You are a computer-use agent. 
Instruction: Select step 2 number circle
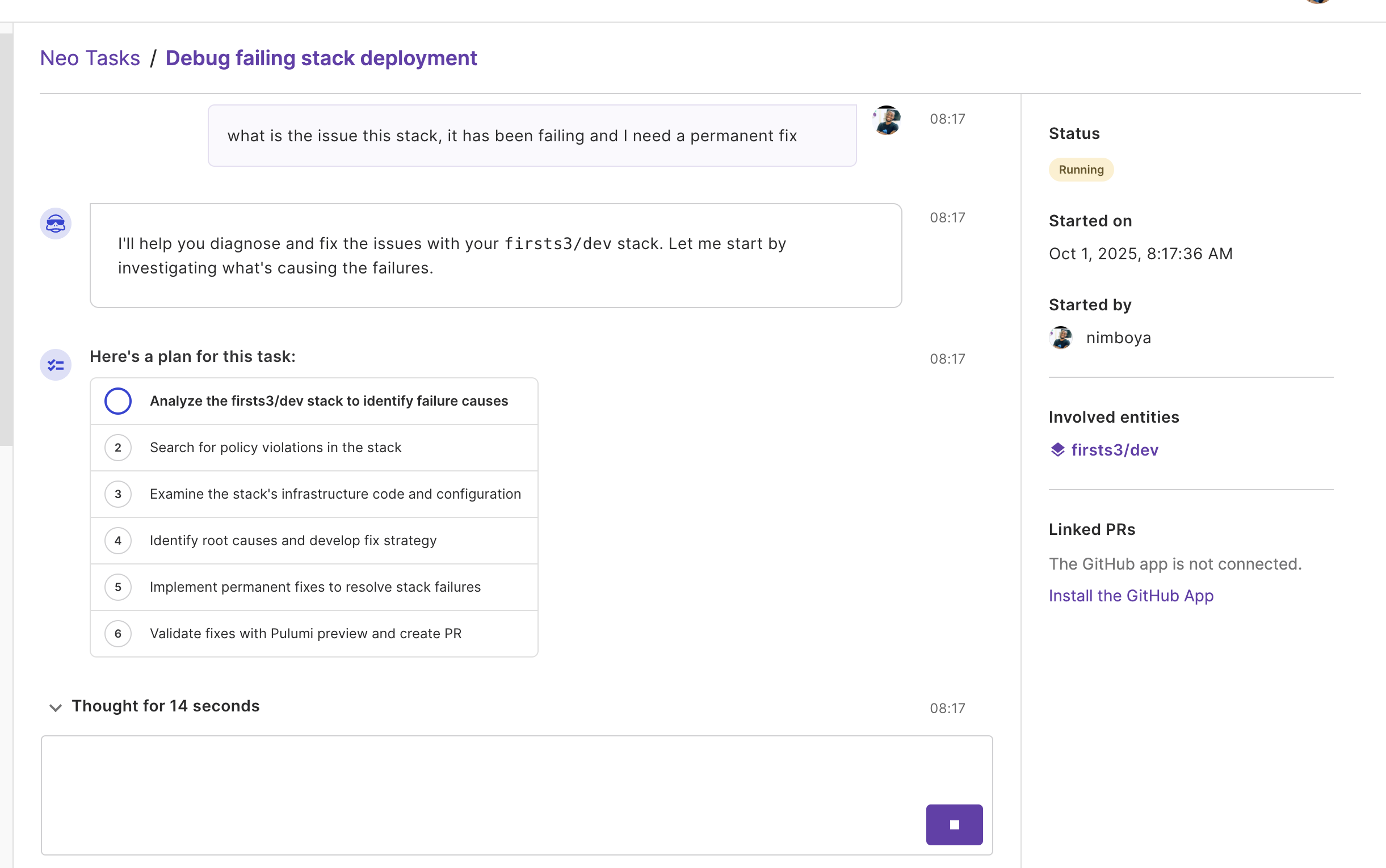[x=117, y=447]
